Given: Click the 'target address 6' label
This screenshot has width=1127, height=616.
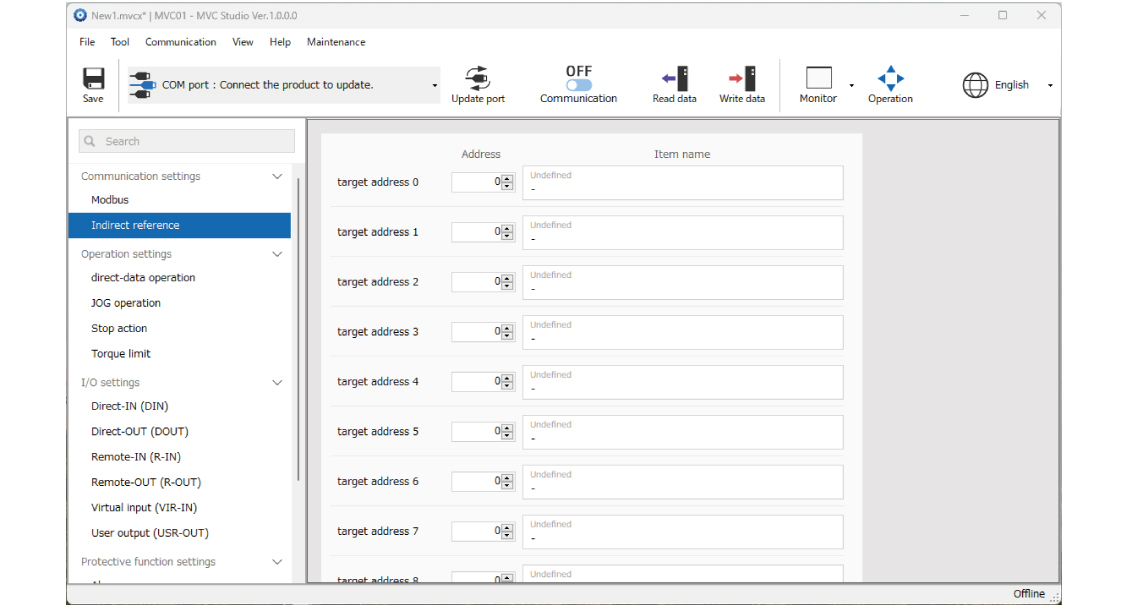Looking at the screenshot, I should point(377,482).
